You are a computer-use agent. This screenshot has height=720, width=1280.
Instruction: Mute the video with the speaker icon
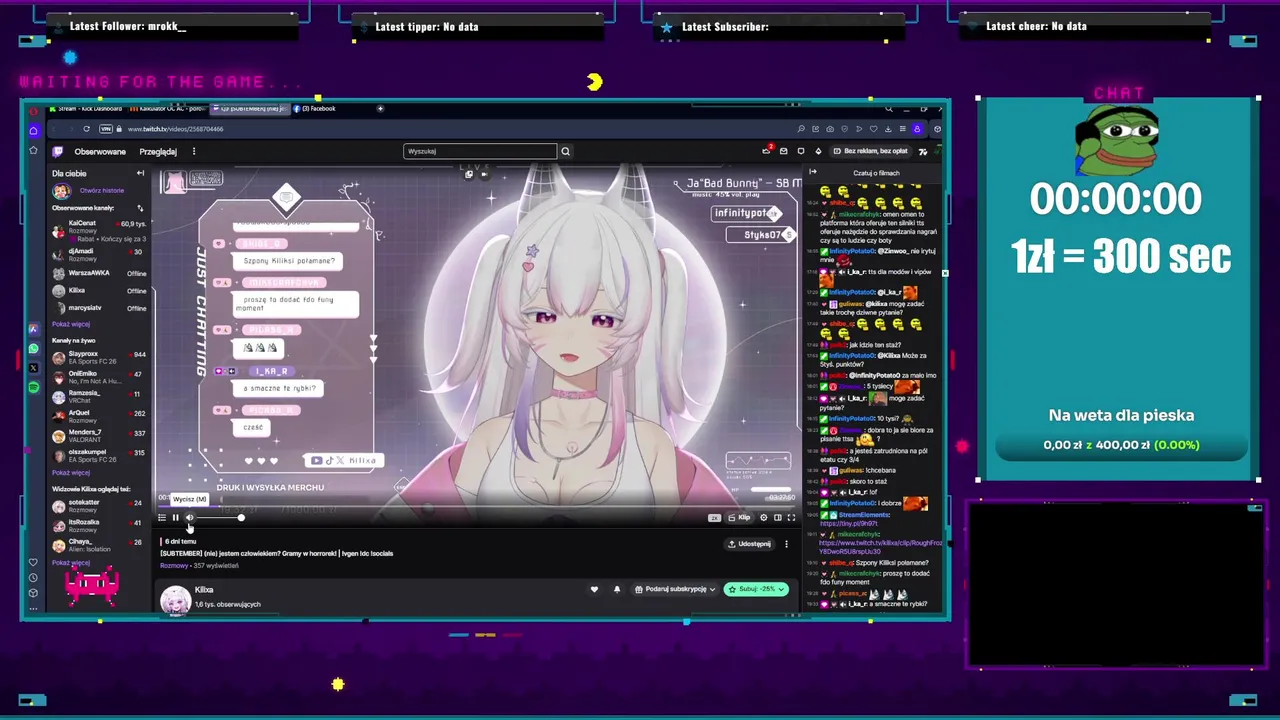click(x=189, y=517)
